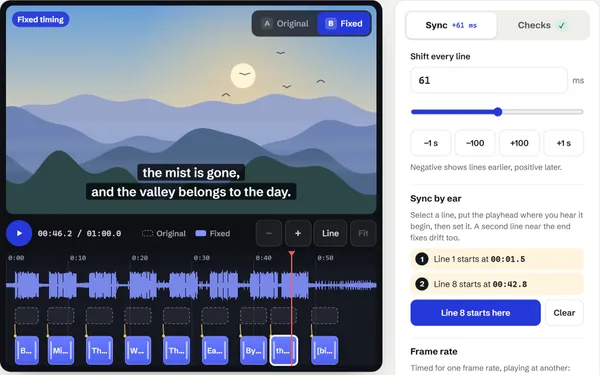Click the 0:10 mark on the time ruler
Image resolution: width=600 pixels, height=375 pixels.
pos(78,258)
